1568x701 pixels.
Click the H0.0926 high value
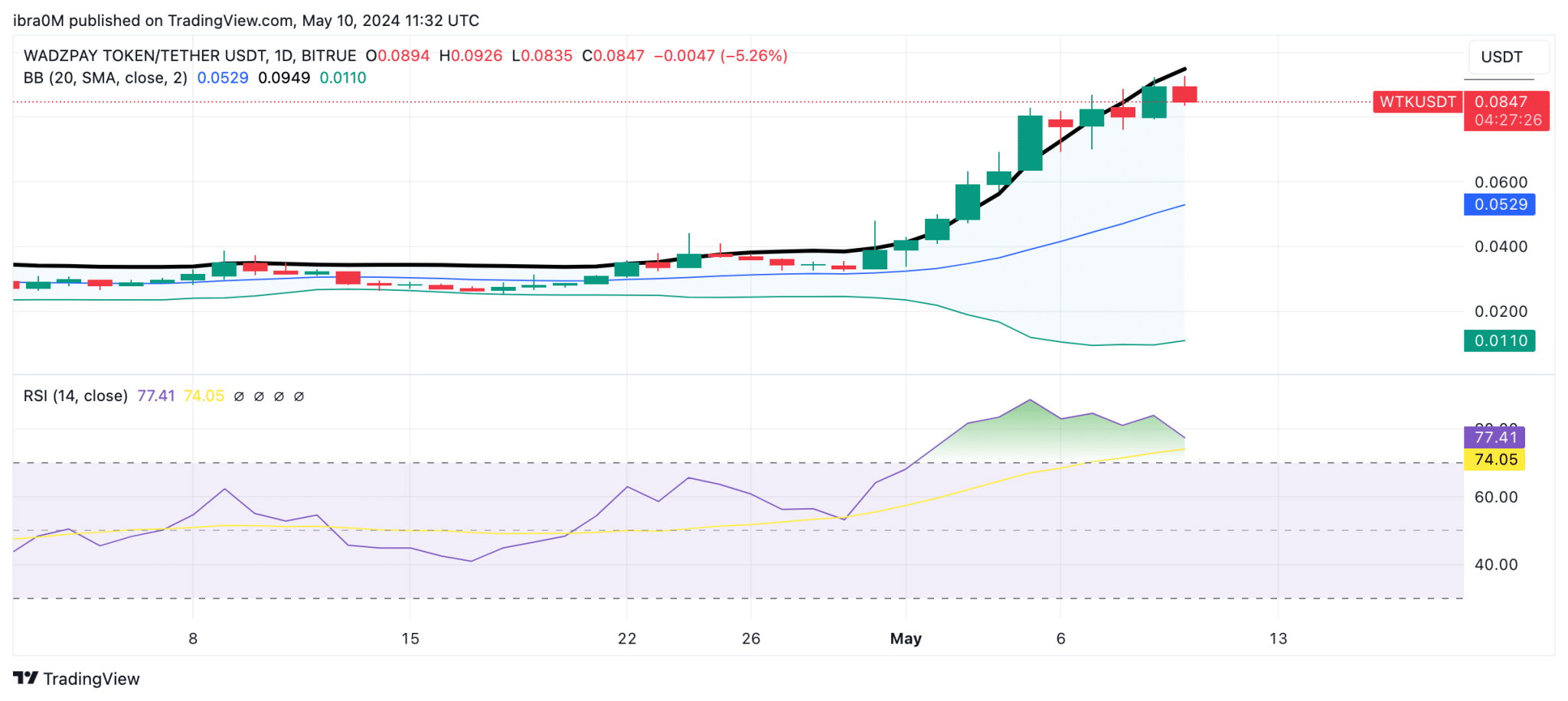tap(471, 56)
